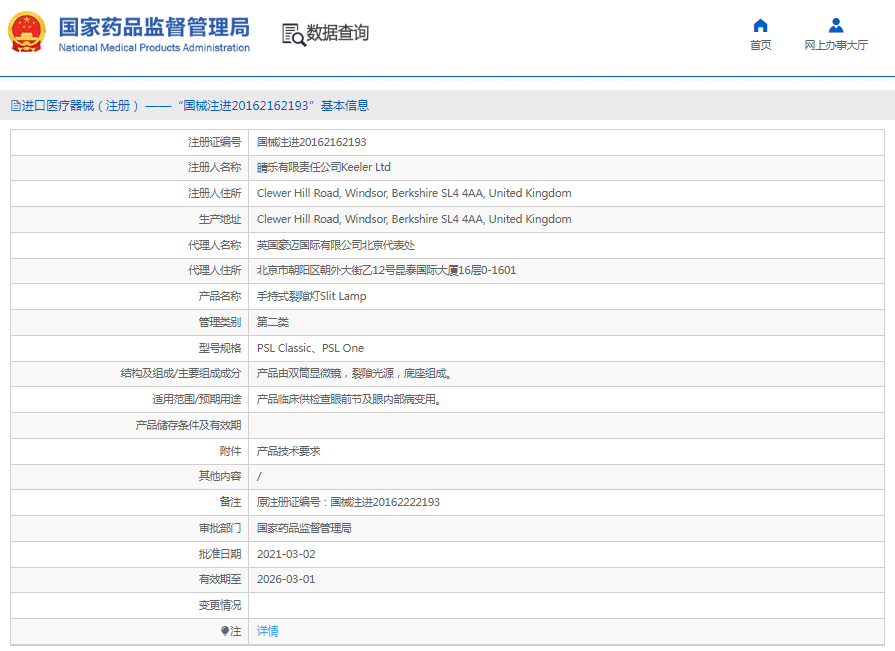Click the product name Slit Lamp cell

311,296
